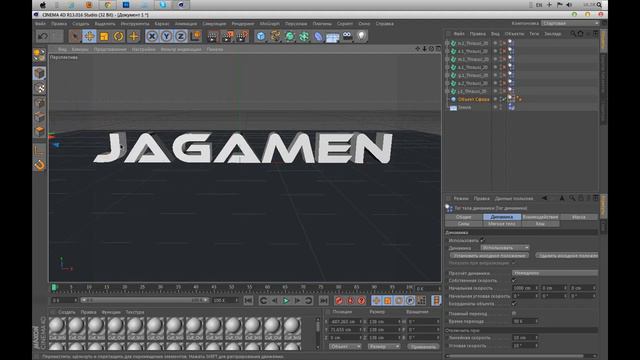Open the Apple menu
640x360 pixels.
click(x=42, y=5)
